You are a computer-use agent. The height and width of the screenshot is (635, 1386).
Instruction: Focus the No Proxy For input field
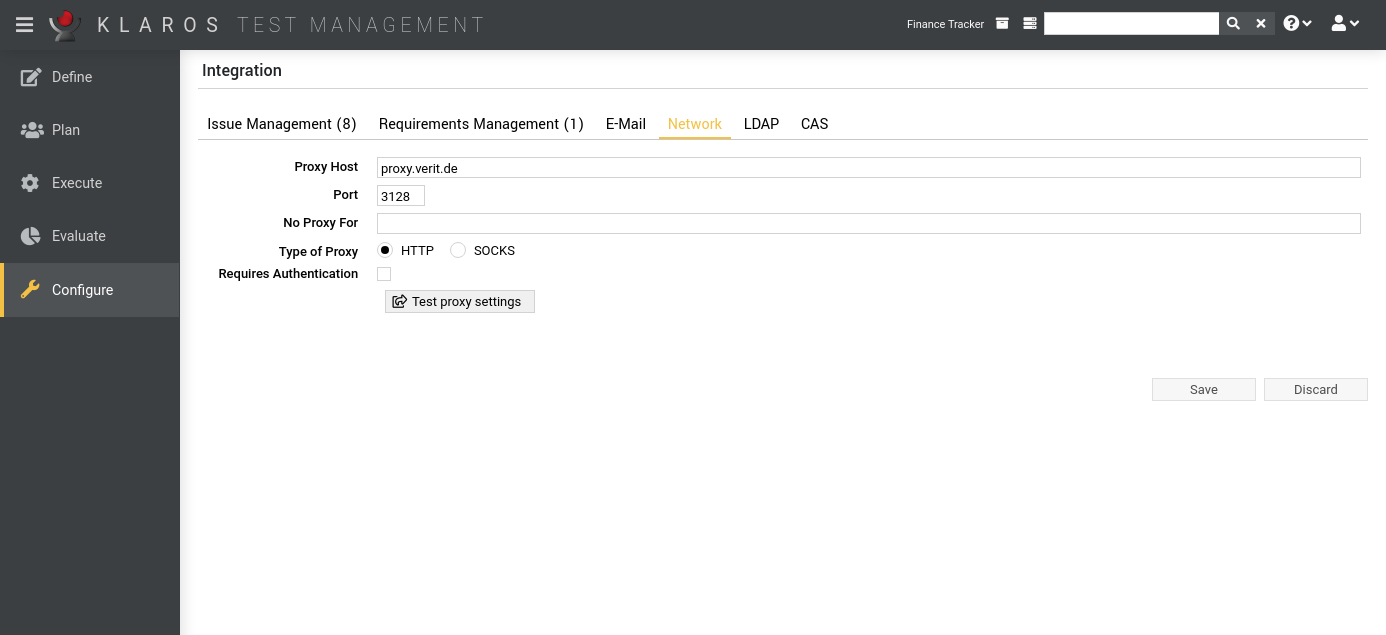pos(868,223)
